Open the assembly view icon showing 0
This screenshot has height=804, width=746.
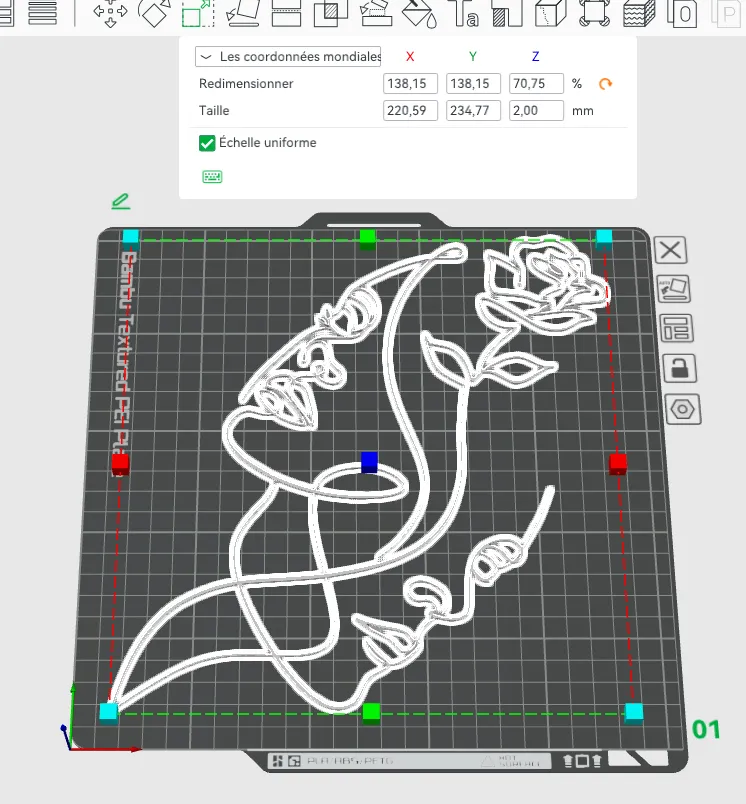coord(682,12)
